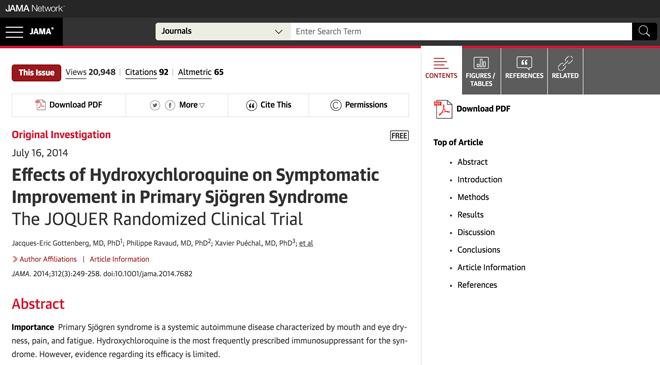Image resolution: width=660 pixels, height=365 pixels.
Task: Click the article title heading
Action: pos(195,186)
